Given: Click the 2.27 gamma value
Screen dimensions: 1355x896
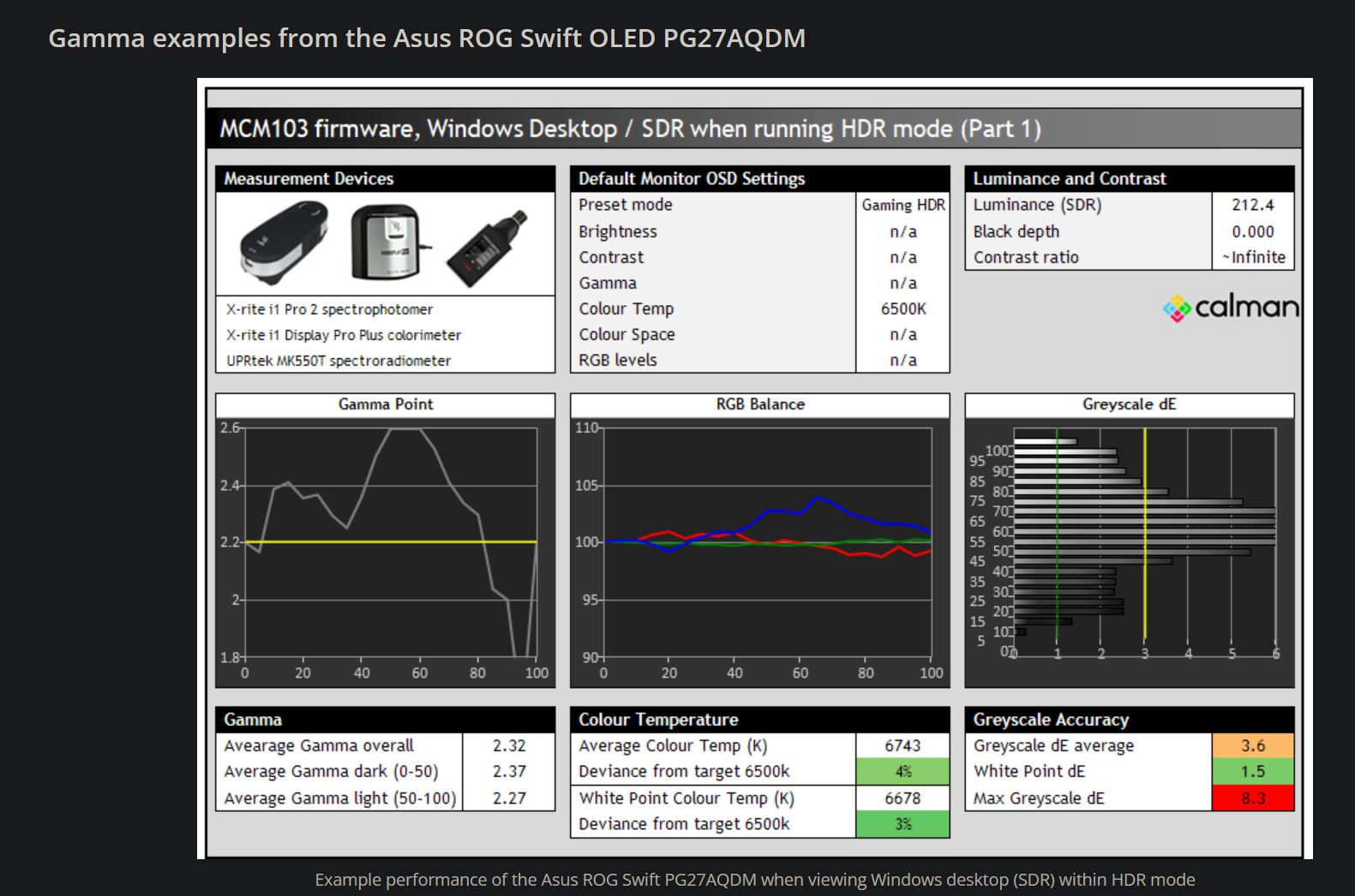Looking at the screenshot, I should 509,798.
